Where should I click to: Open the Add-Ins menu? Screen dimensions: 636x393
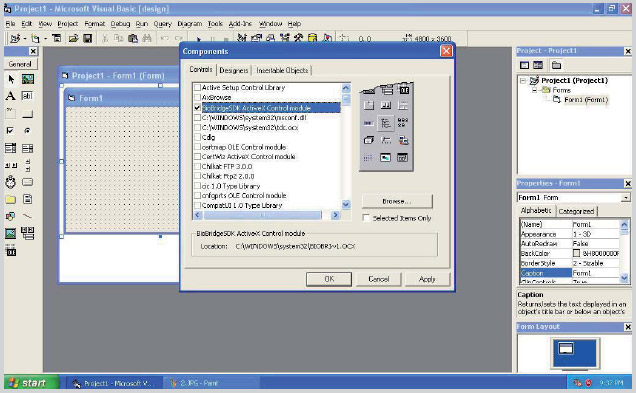[240, 24]
